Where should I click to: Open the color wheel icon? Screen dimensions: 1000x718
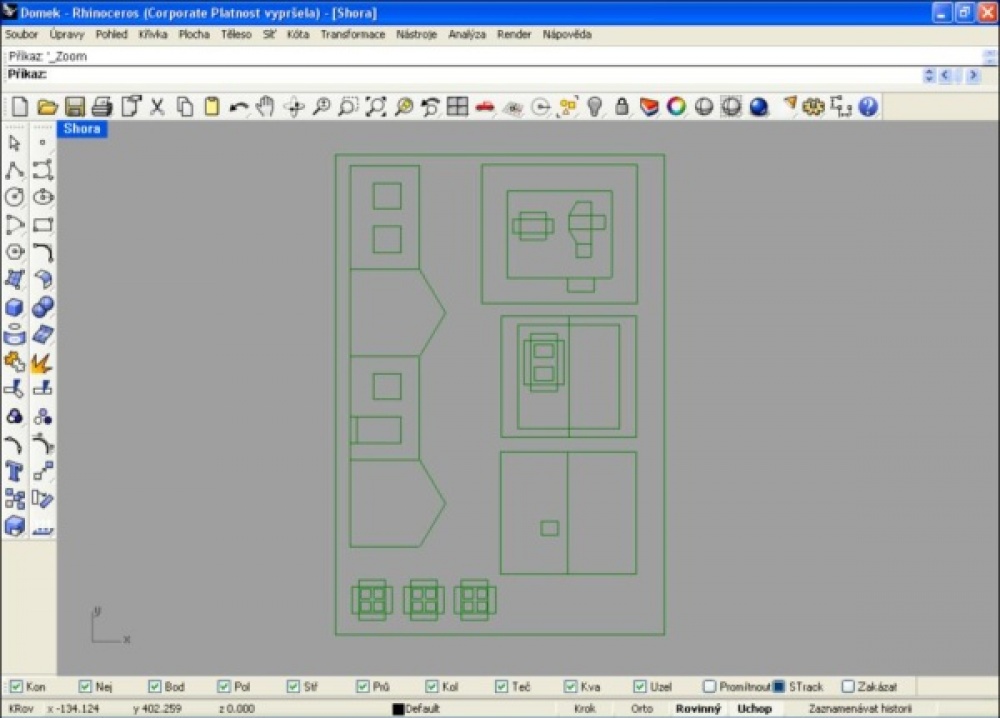pos(676,106)
